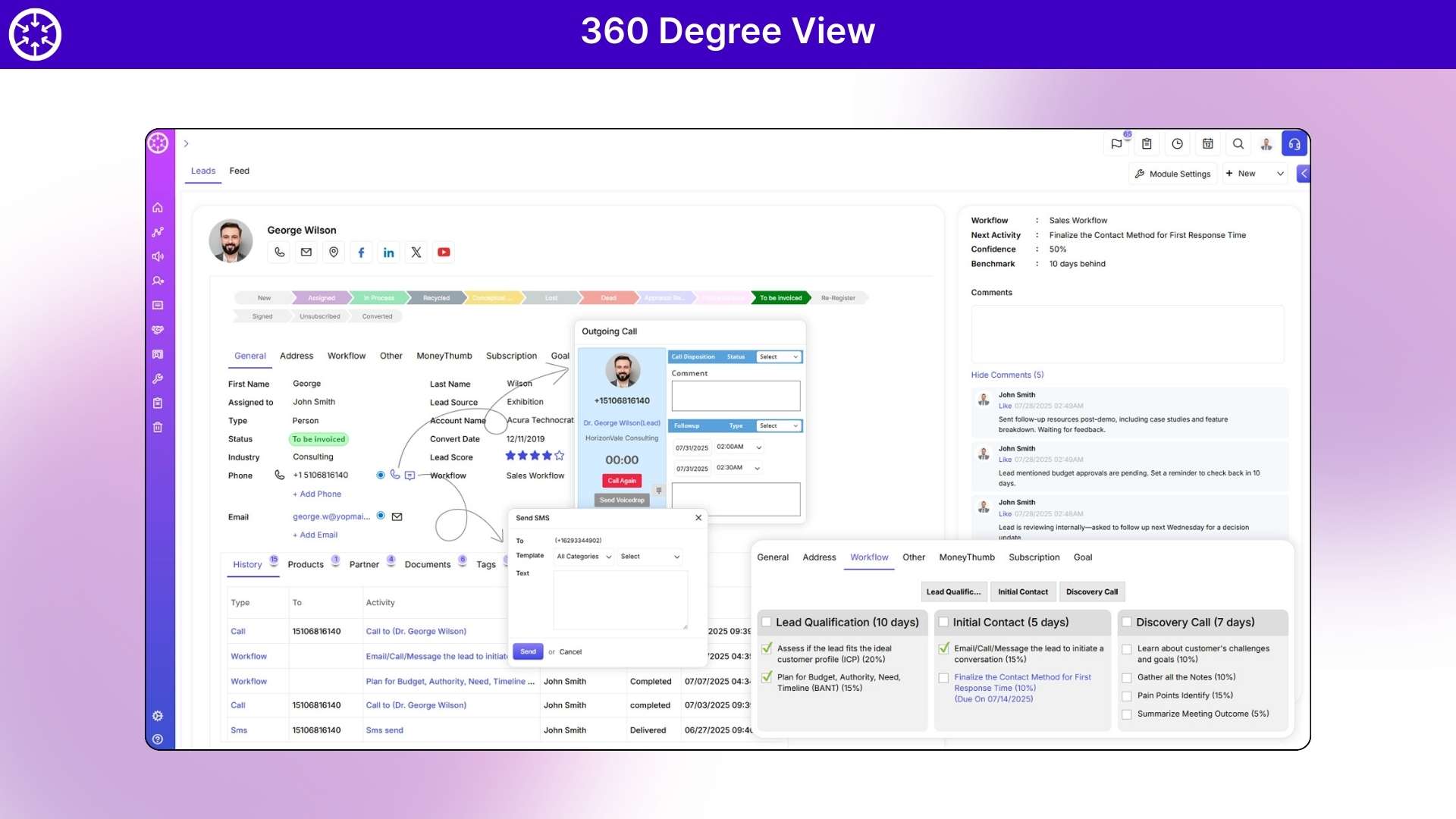Open the announcements speaker icon in sidebar

tap(158, 256)
